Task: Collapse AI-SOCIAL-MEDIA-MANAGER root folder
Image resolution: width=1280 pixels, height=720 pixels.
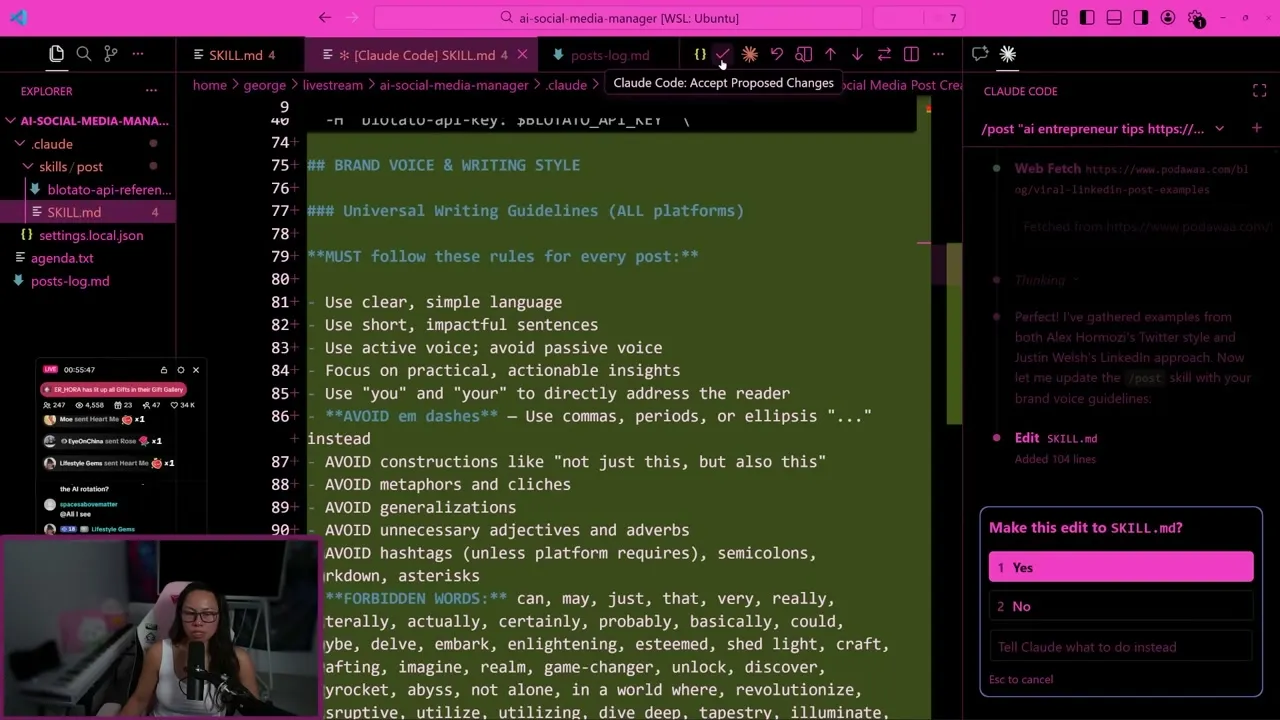Action: pos(10,121)
